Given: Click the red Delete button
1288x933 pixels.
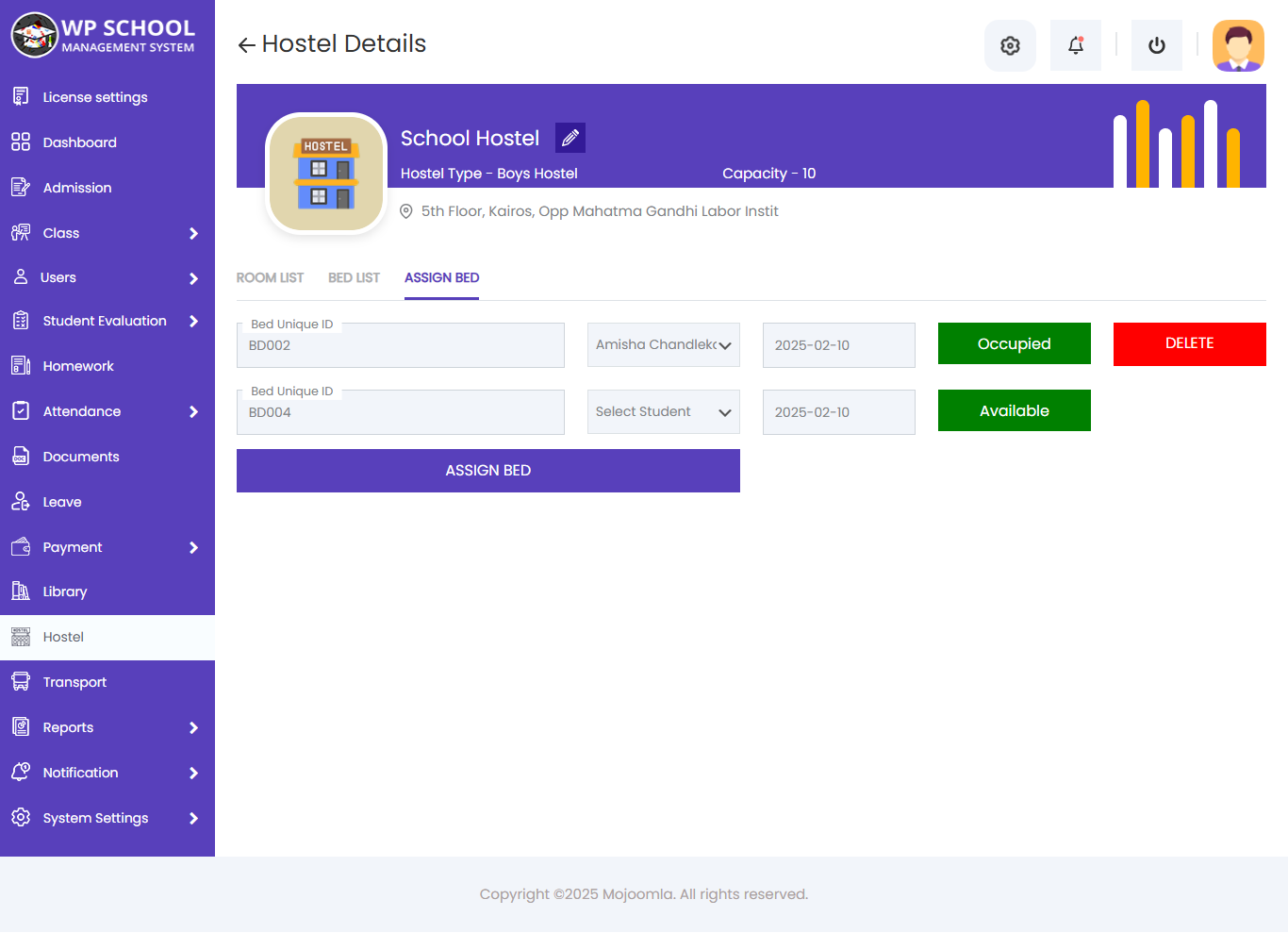Looking at the screenshot, I should click(x=1190, y=343).
